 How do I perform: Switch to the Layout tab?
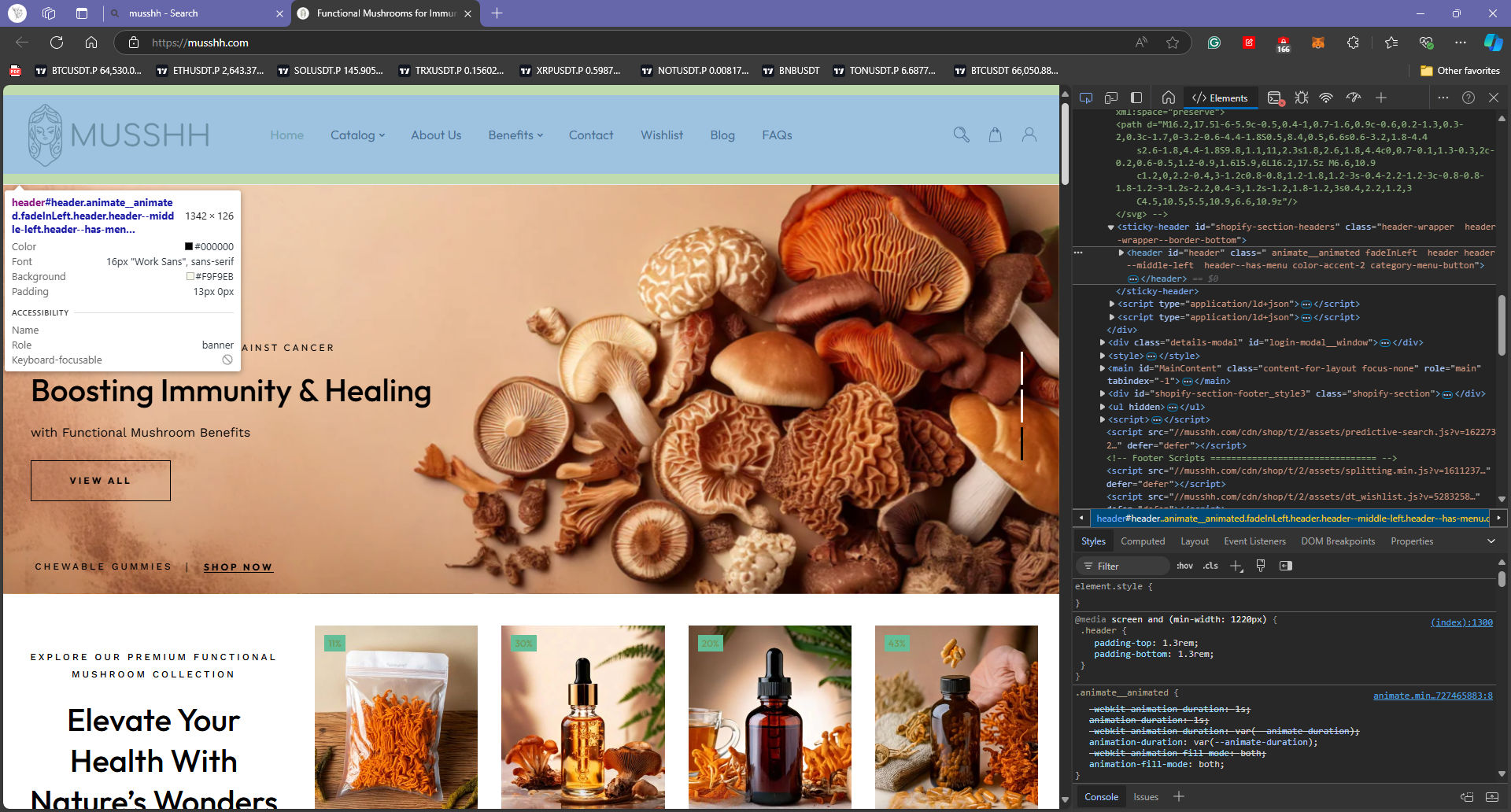(x=1195, y=541)
